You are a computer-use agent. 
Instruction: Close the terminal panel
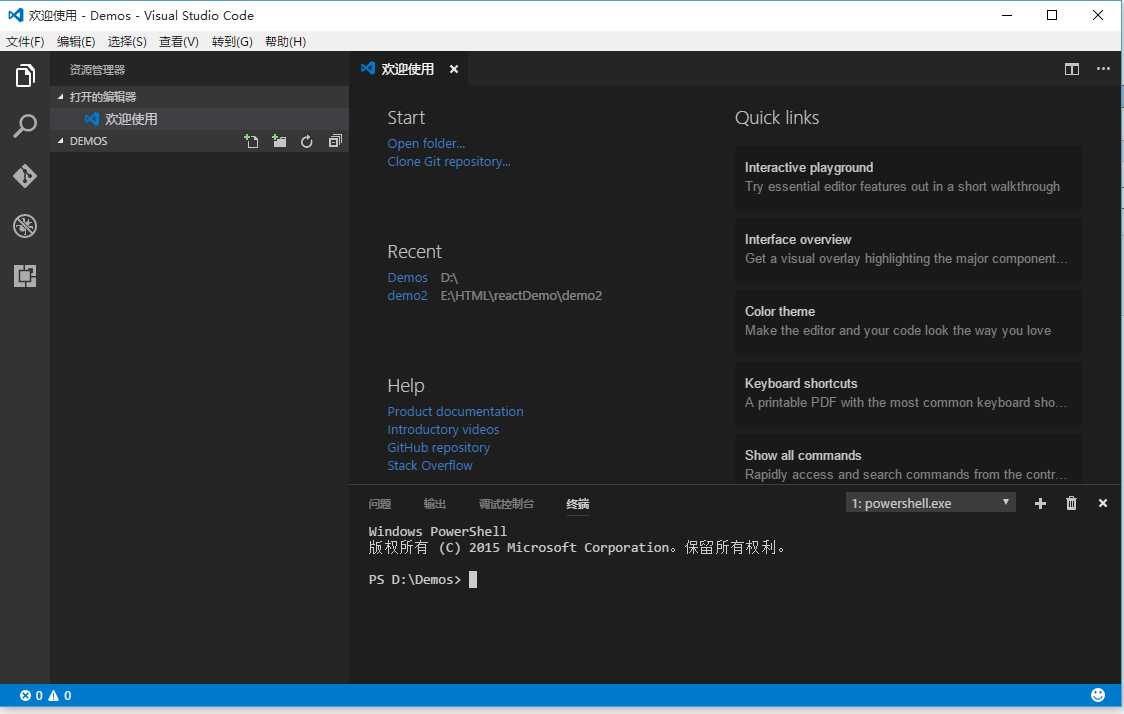click(x=1103, y=503)
